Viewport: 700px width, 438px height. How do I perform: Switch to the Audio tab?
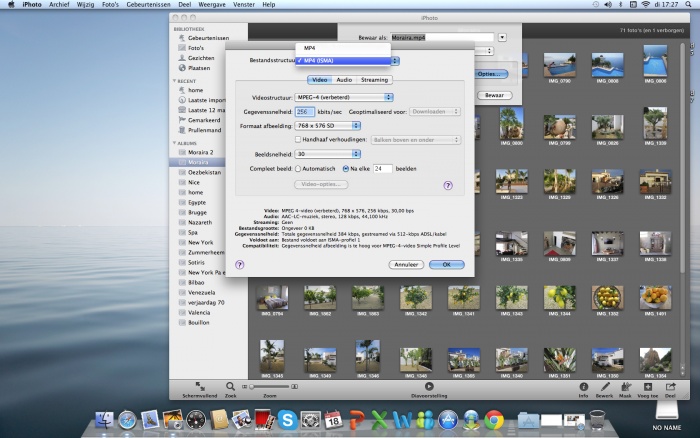[343, 78]
